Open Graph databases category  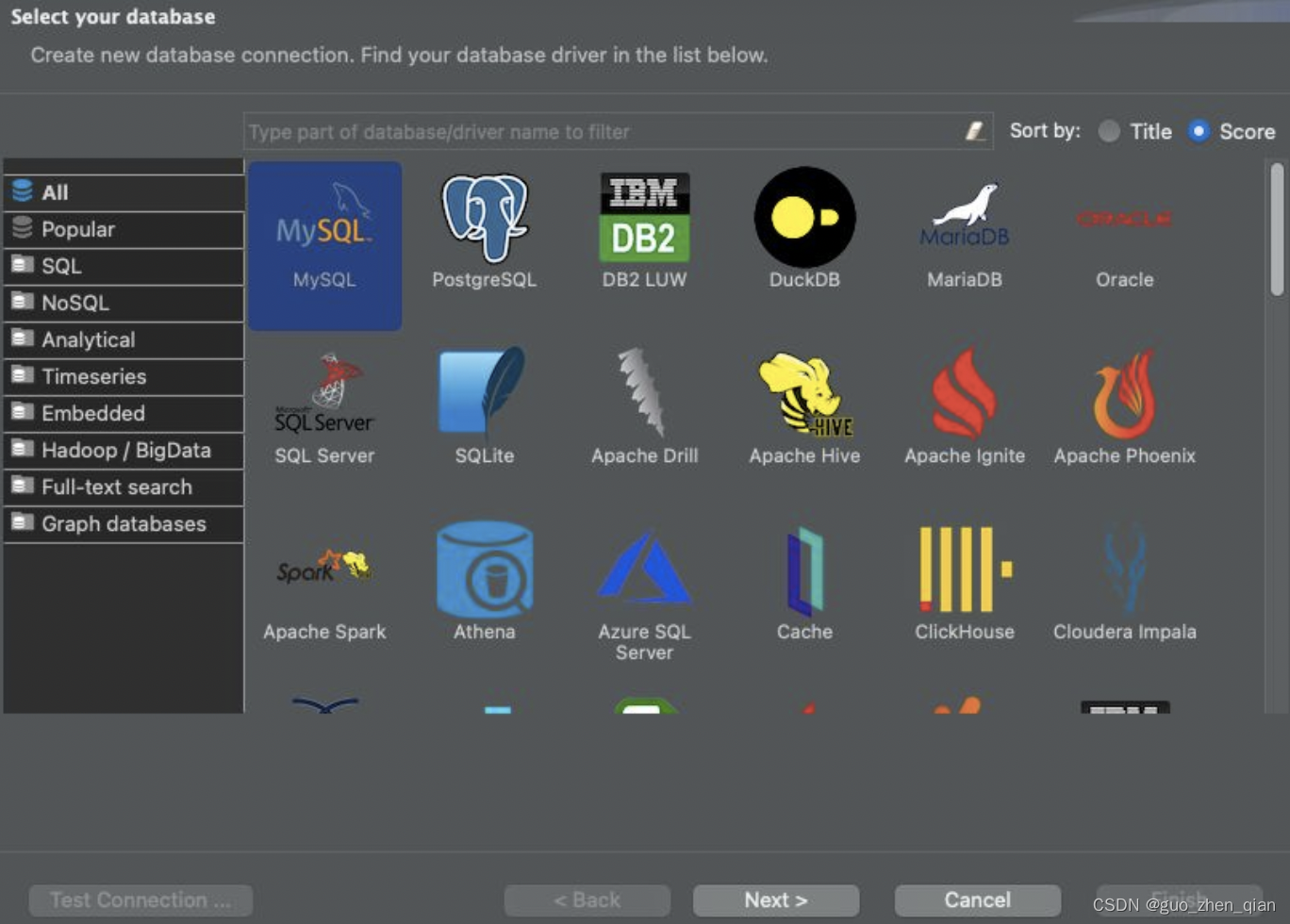(124, 523)
